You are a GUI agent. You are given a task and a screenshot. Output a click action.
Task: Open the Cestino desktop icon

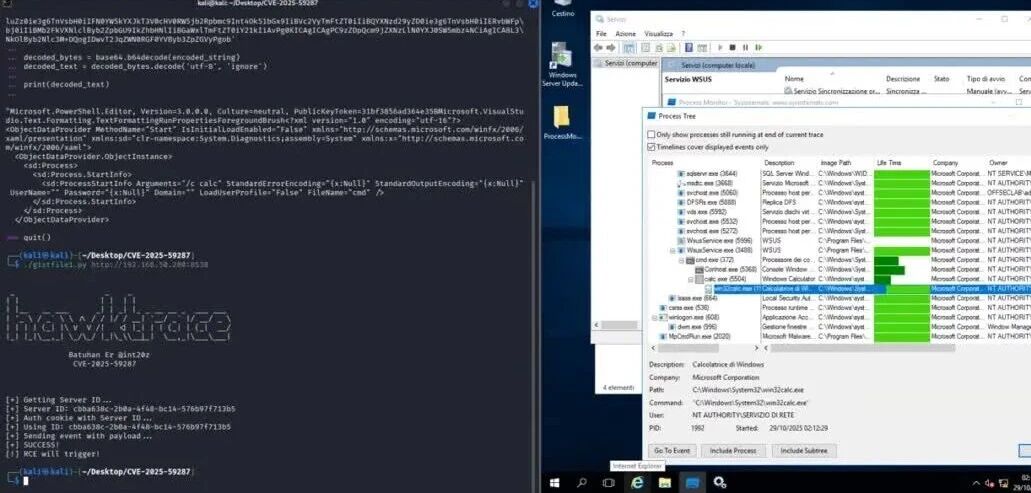[562, 9]
